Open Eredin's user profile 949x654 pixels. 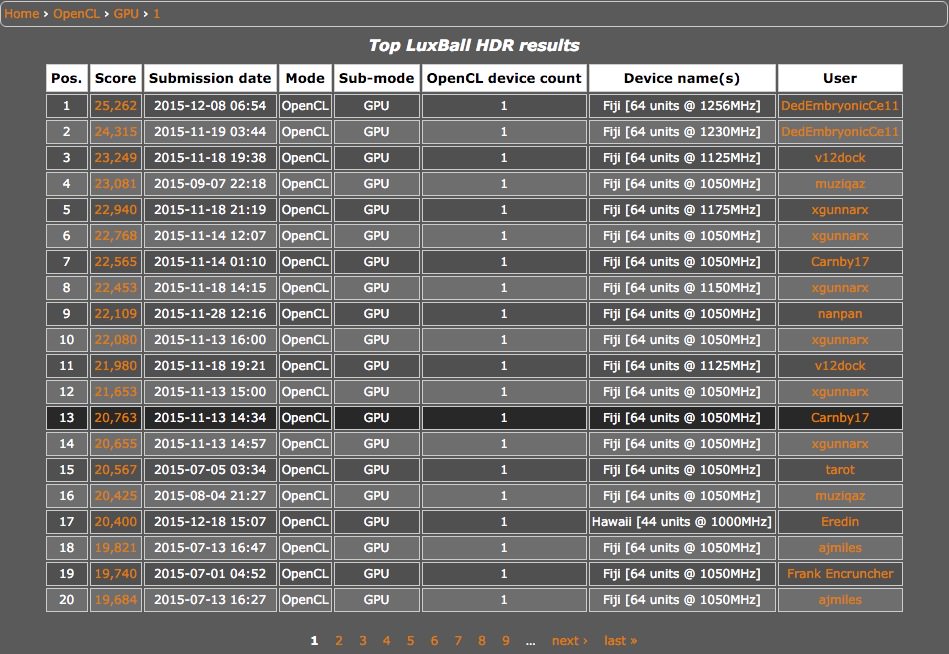tap(840, 522)
